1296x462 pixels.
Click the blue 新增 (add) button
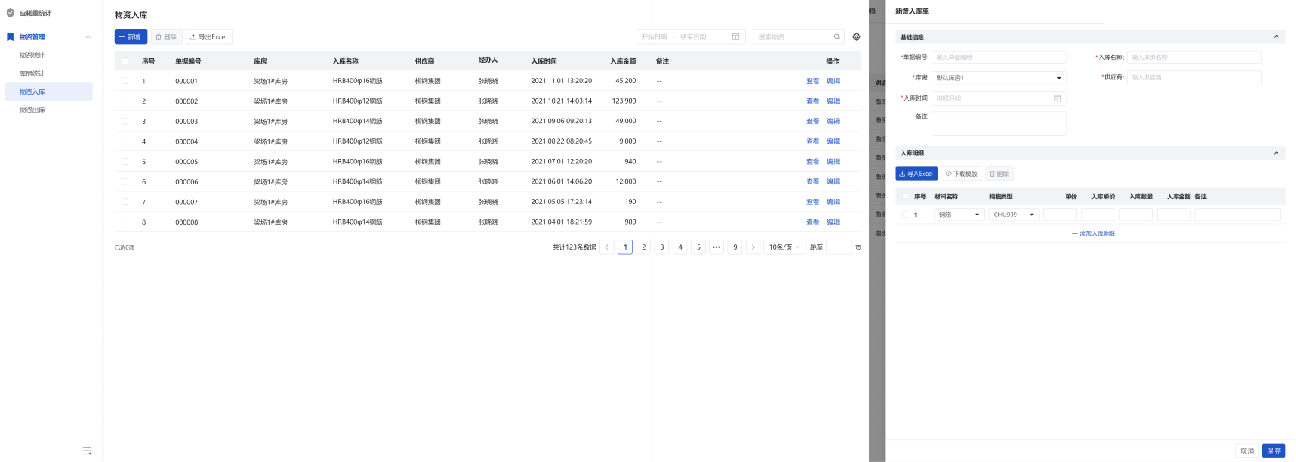tap(131, 36)
